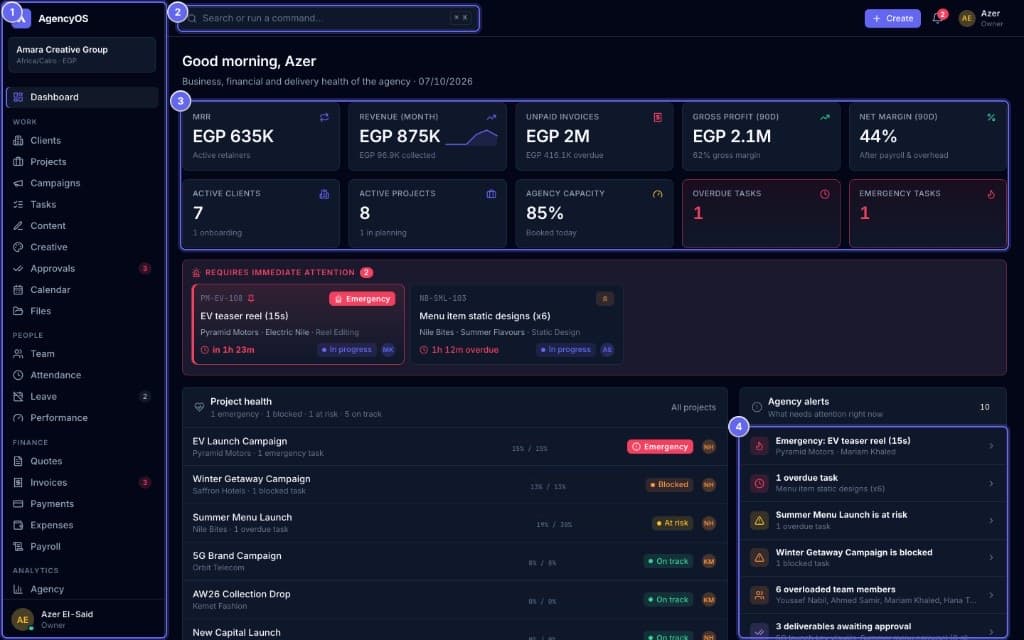Open the Amara Creative Group workspace switcher
Viewport: 1024px width, 640px height.
coord(82,54)
